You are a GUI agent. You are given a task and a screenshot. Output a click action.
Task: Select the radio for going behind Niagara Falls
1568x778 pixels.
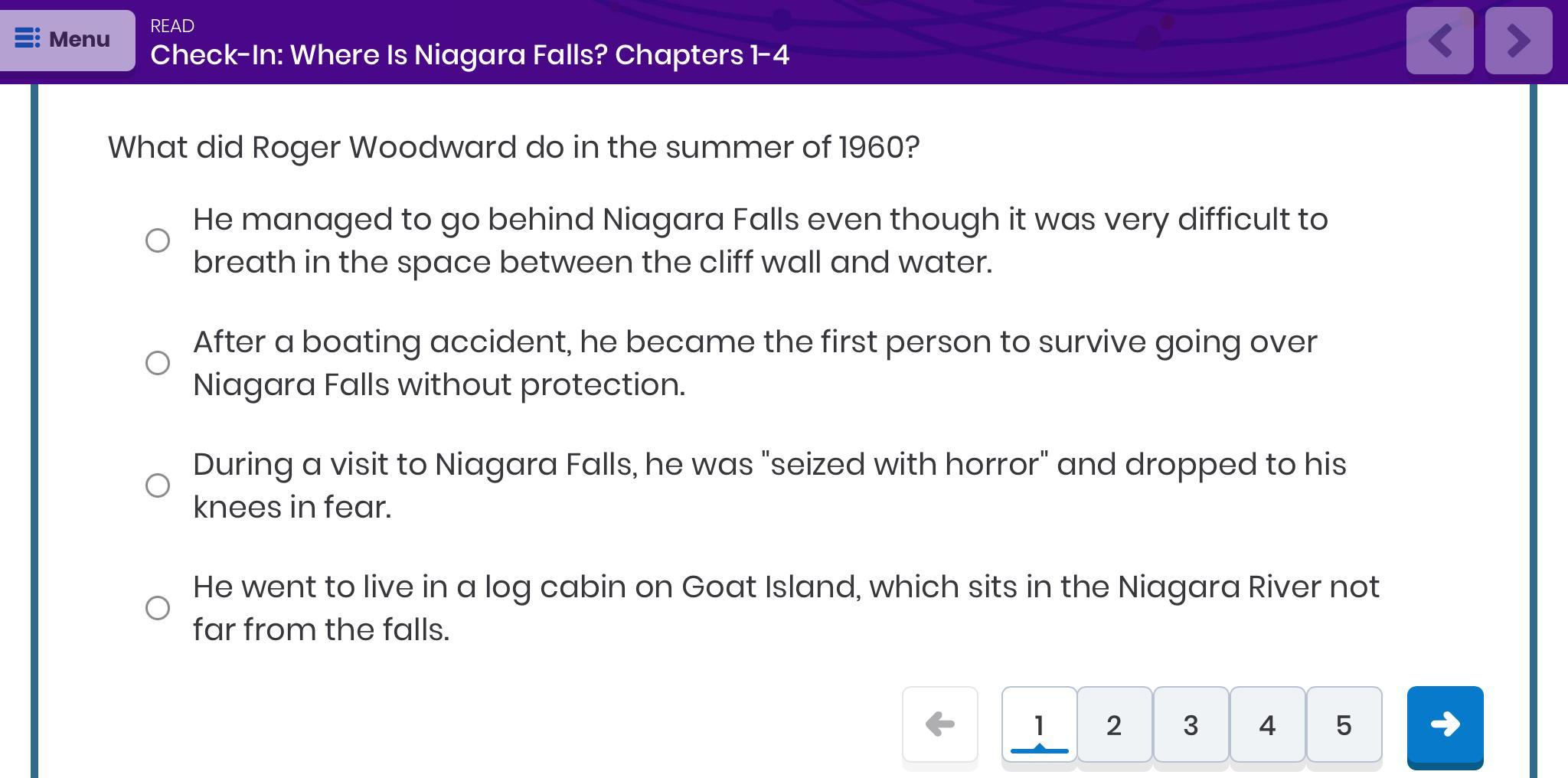point(158,240)
